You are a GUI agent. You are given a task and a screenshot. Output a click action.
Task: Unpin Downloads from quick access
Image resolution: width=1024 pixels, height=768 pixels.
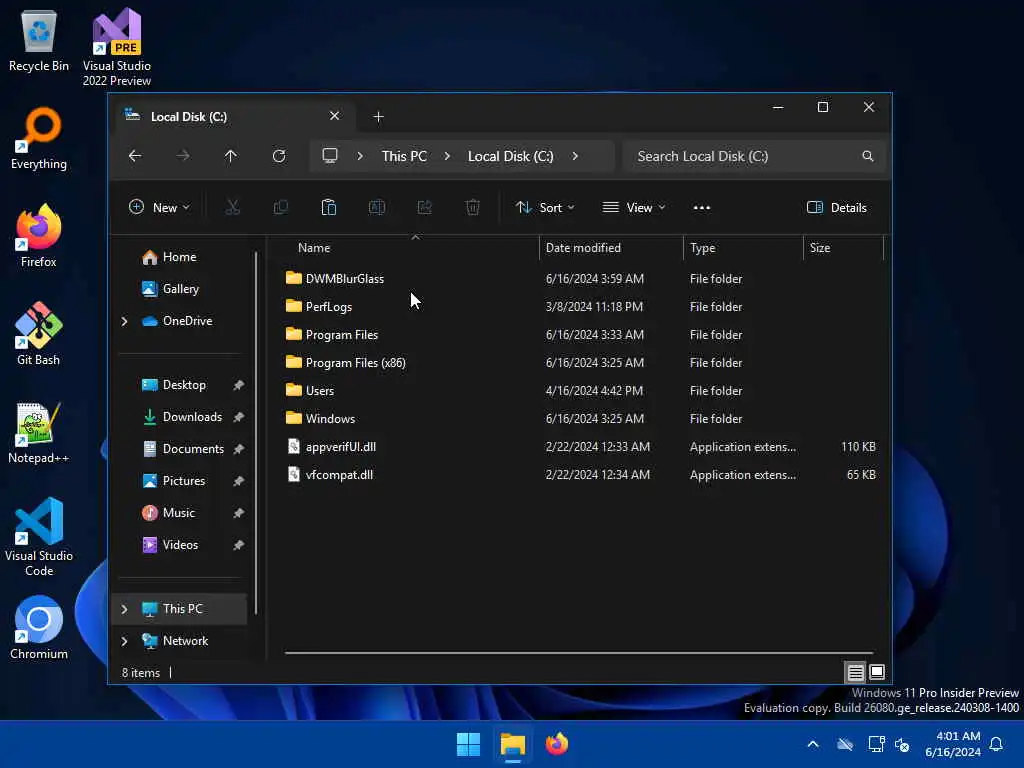(x=238, y=417)
